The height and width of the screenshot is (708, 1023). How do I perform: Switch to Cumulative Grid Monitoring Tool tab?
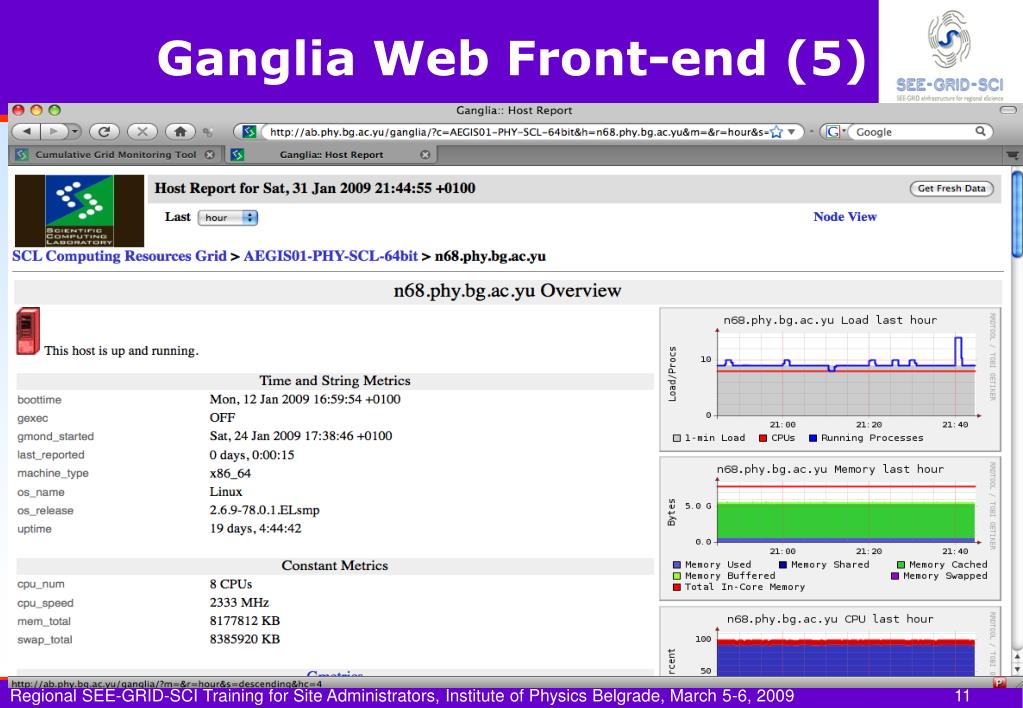point(115,155)
